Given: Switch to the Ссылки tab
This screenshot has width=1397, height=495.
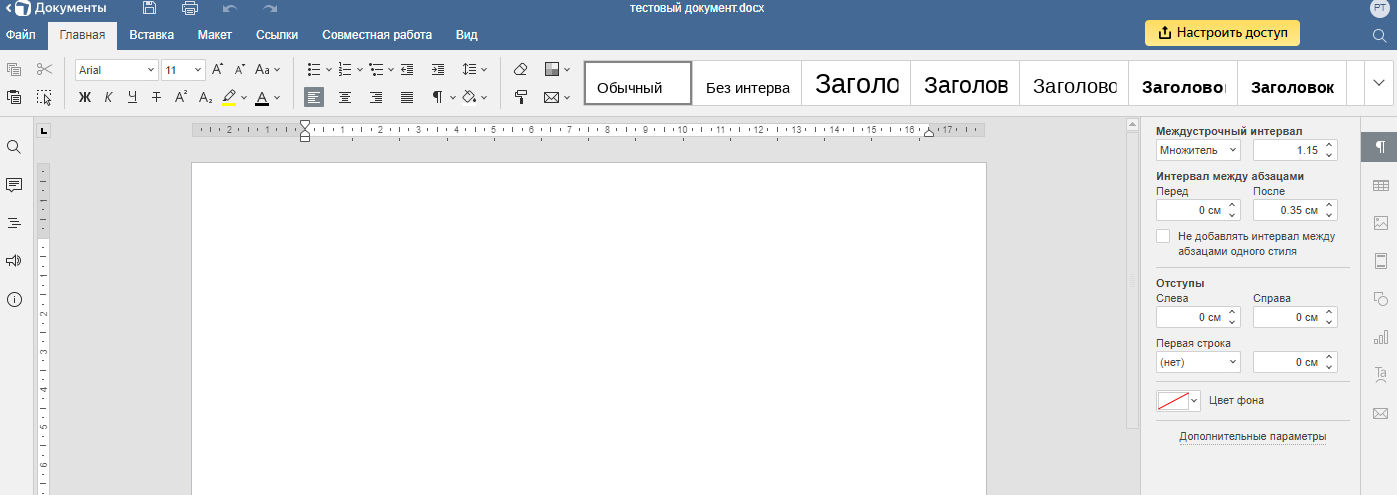Looking at the screenshot, I should click(277, 34).
